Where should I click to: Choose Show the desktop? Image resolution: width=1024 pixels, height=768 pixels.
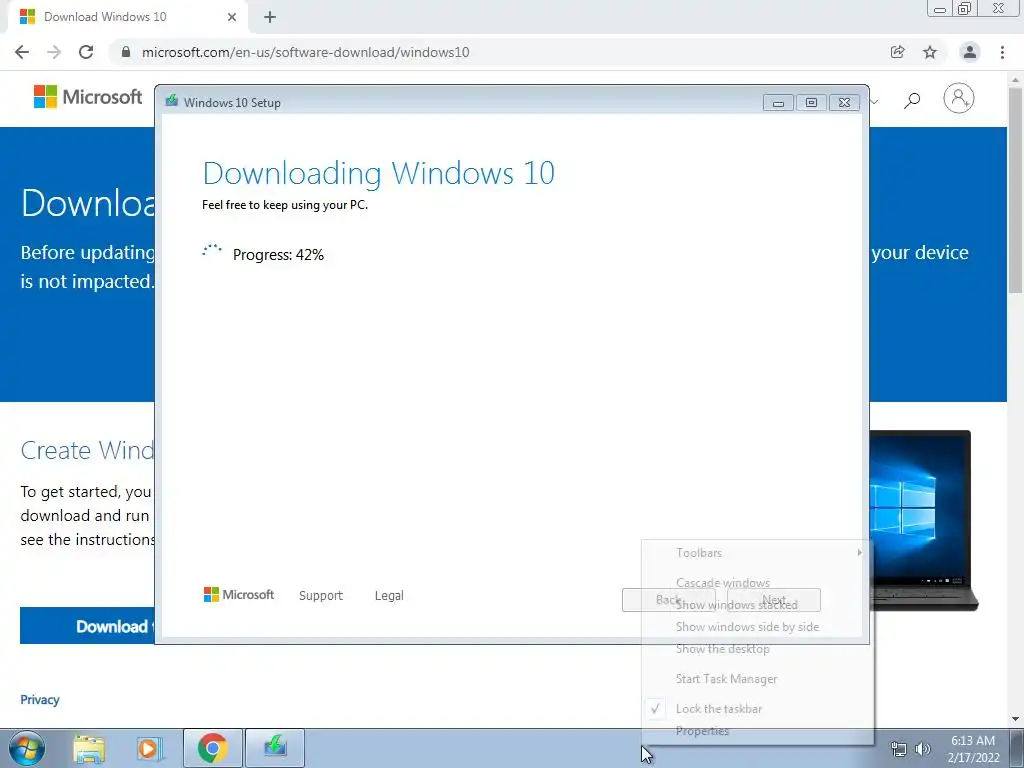(x=758, y=649)
